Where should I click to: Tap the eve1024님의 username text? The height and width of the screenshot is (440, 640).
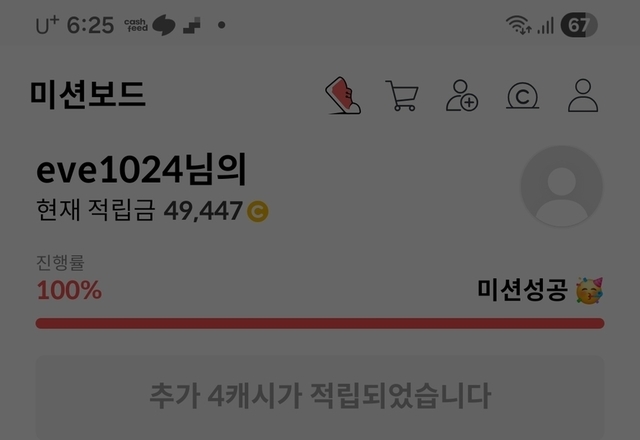point(141,169)
